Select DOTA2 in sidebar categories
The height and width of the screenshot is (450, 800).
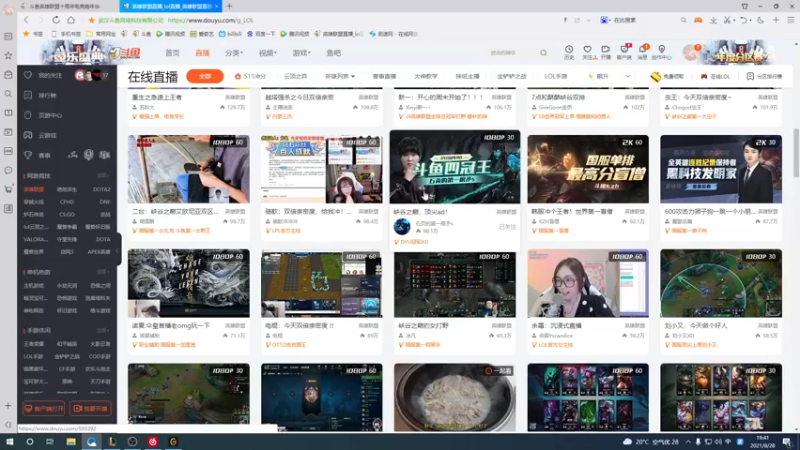pos(102,189)
